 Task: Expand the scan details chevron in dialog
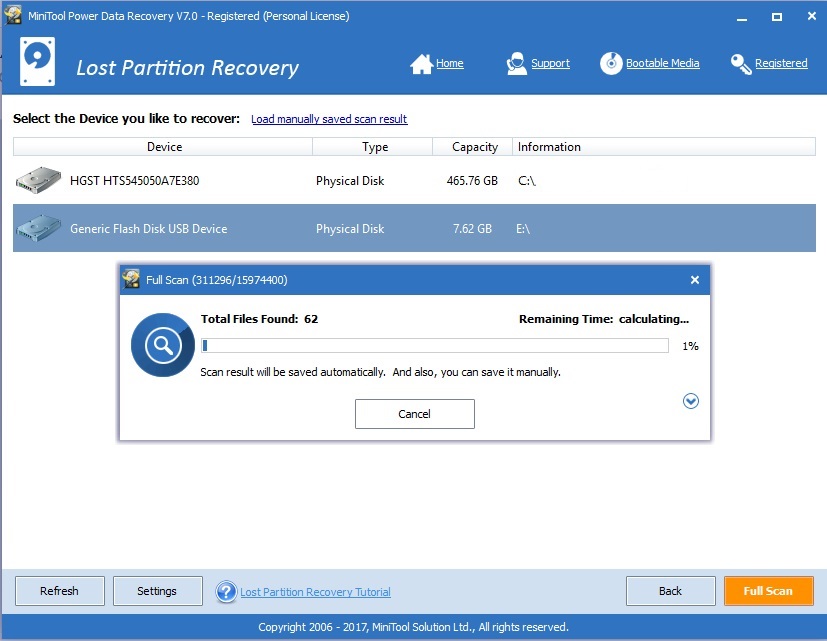click(x=690, y=401)
